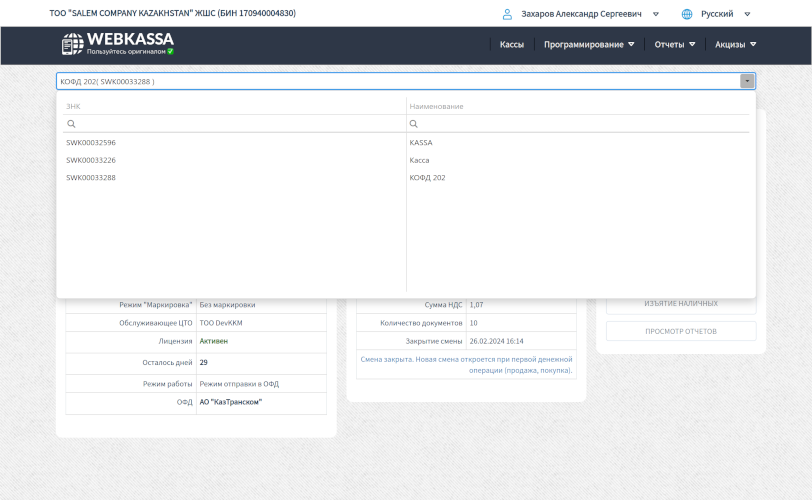812x500 pixels.
Task: Click the shift closing date 26.02.2024 16:14
Action: point(496,341)
